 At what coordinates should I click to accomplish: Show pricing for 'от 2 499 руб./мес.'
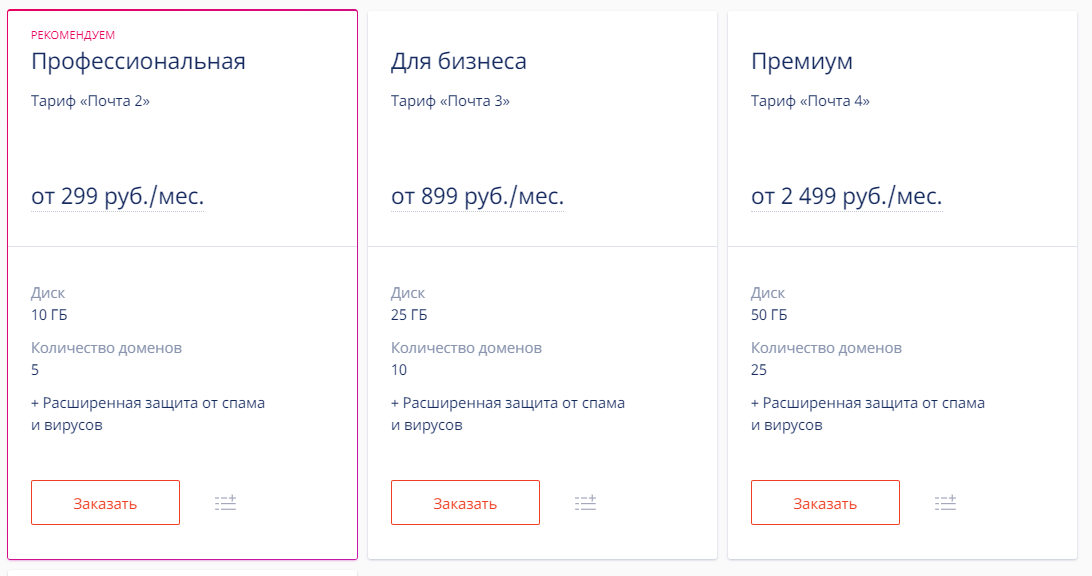846,196
